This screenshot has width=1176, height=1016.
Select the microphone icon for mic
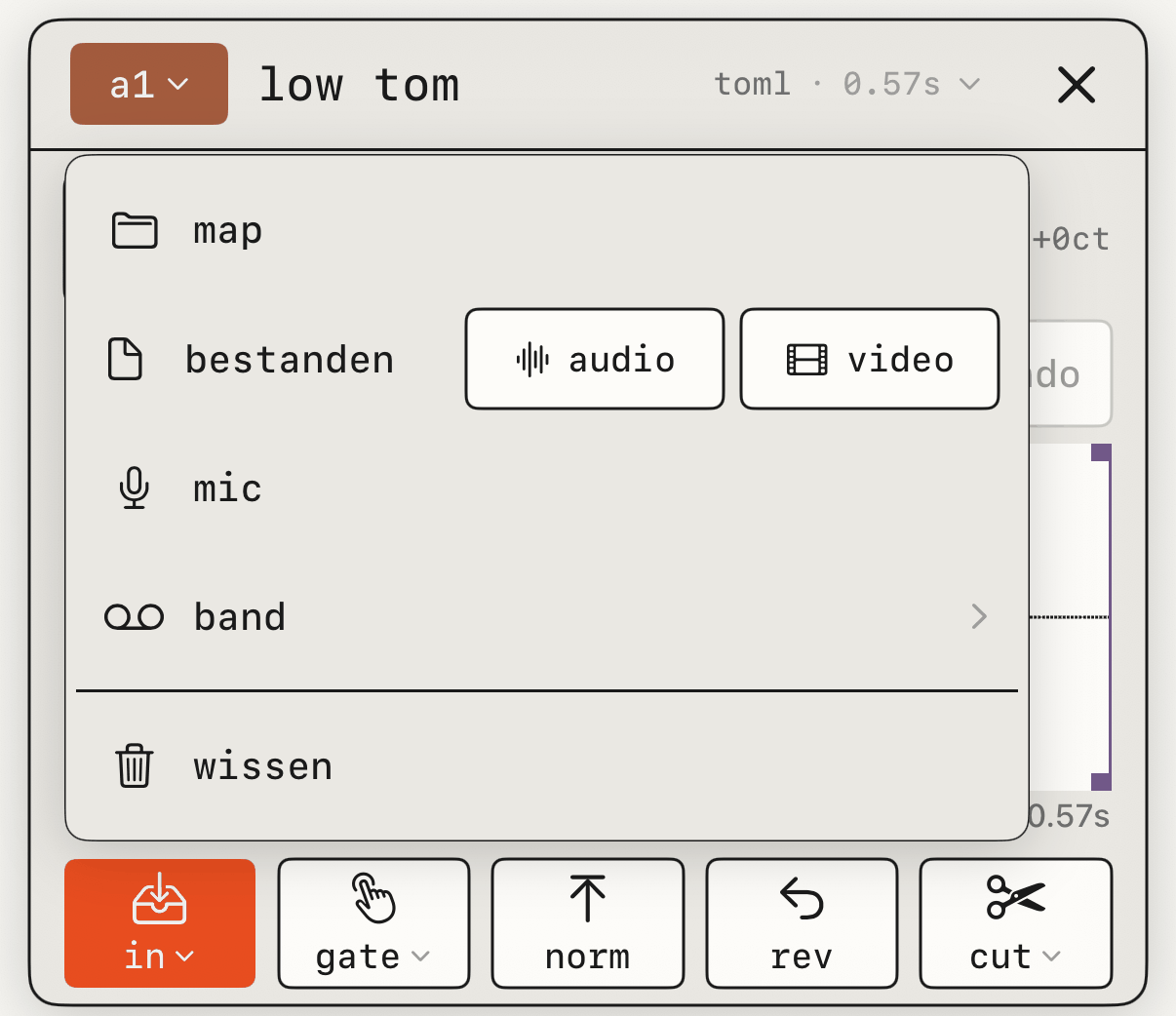click(135, 488)
